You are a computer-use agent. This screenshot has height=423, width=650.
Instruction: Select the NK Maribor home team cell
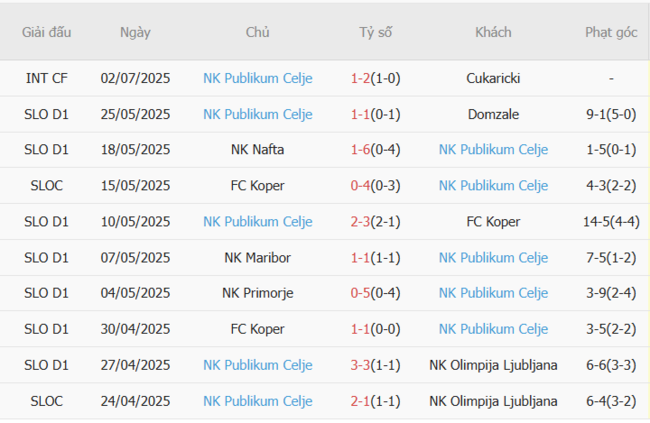click(257, 258)
